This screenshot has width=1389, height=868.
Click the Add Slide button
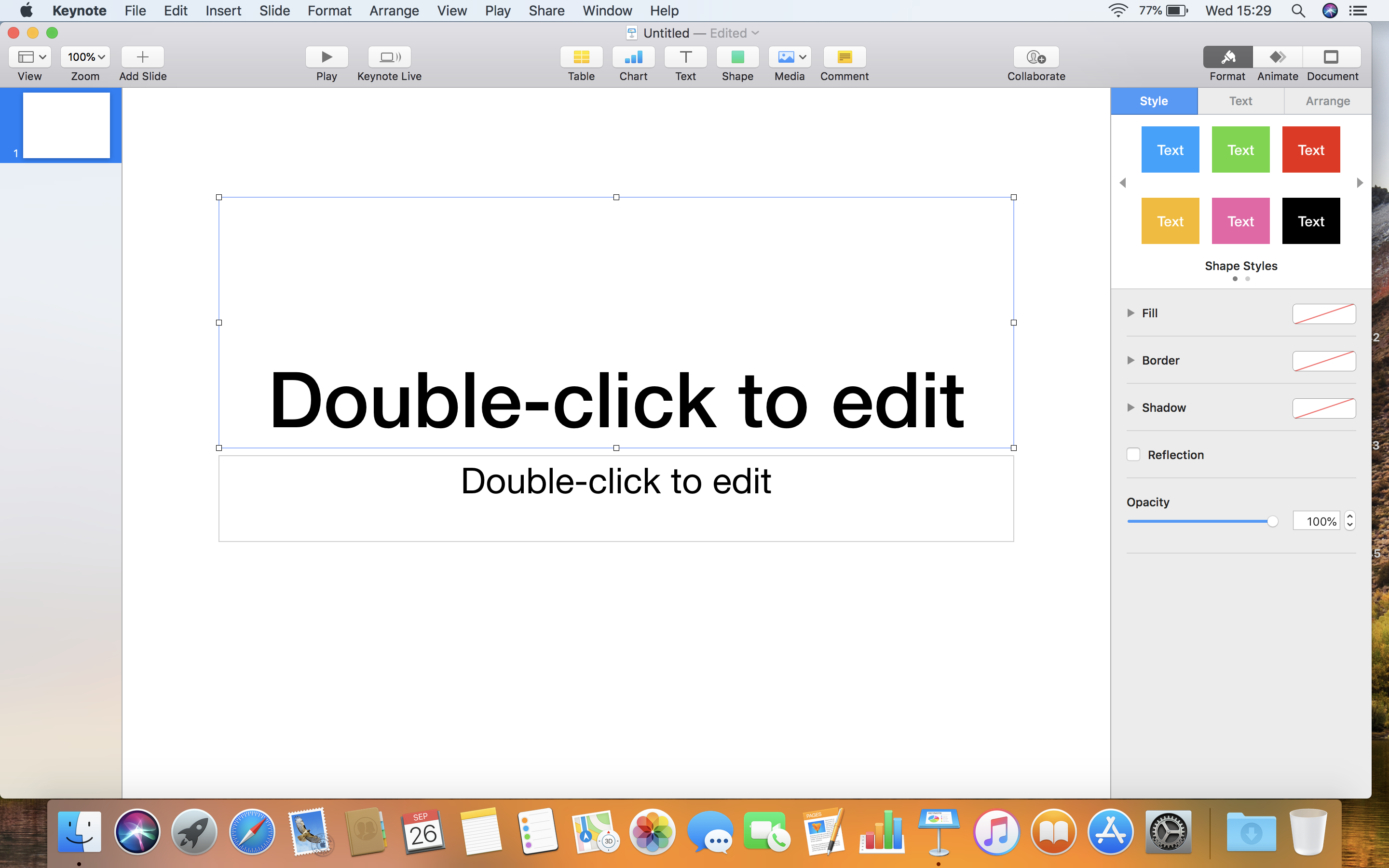click(142, 57)
